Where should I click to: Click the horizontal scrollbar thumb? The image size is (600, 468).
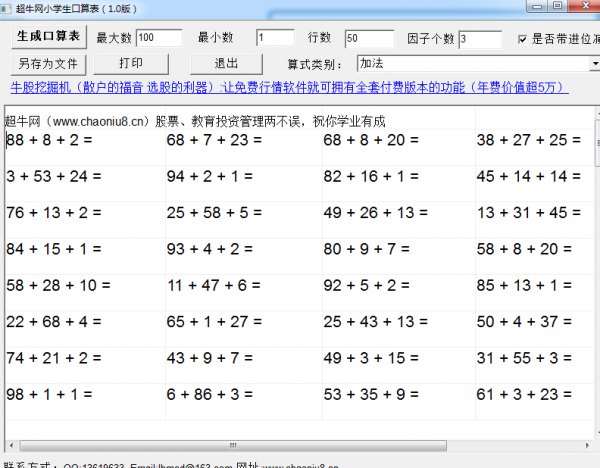click(x=233, y=445)
